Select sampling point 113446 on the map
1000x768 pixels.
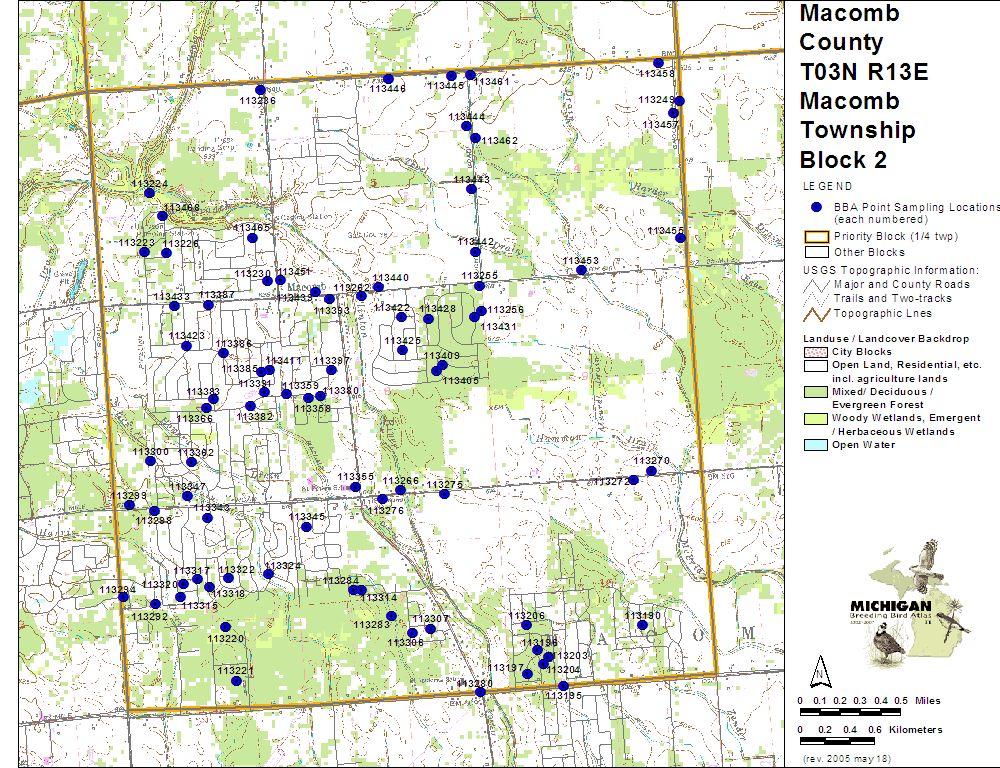tap(389, 78)
